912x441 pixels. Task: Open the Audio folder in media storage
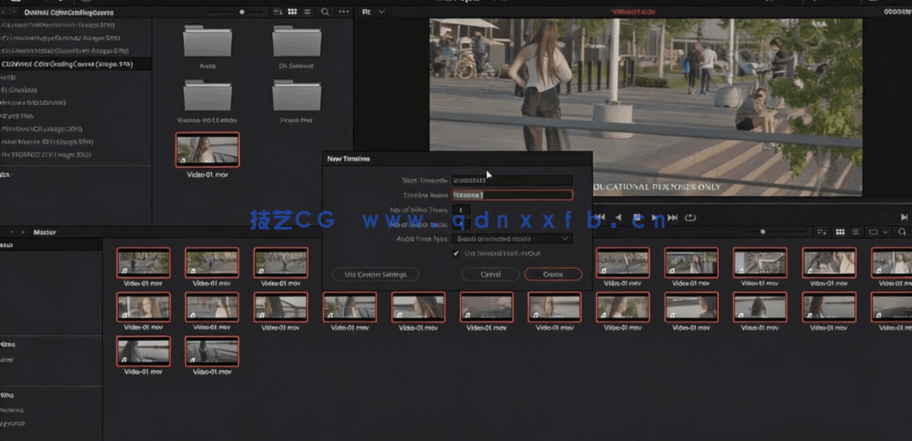tap(207, 41)
